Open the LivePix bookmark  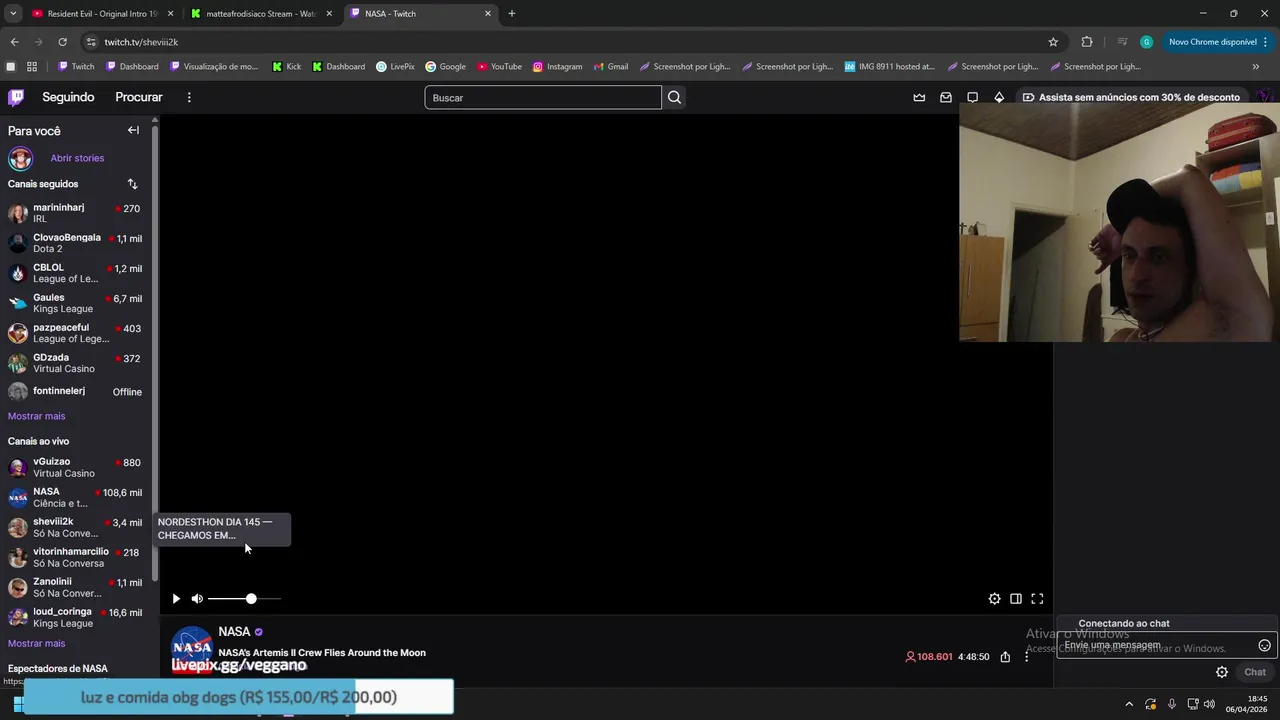(x=395, y=66)
